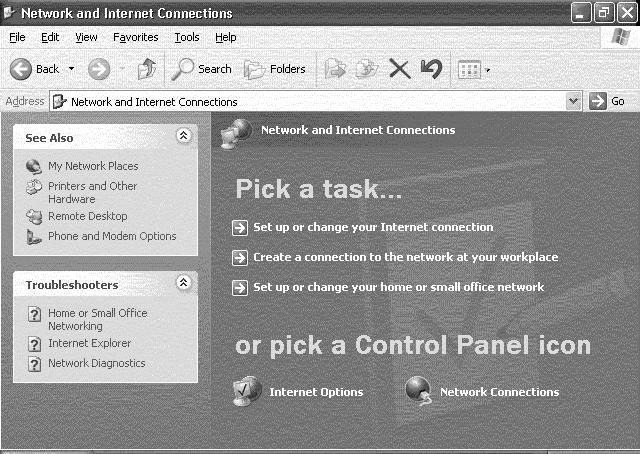
Task: Click arrow icon beside Internet connection task
Action: click(x=240, y=227)
